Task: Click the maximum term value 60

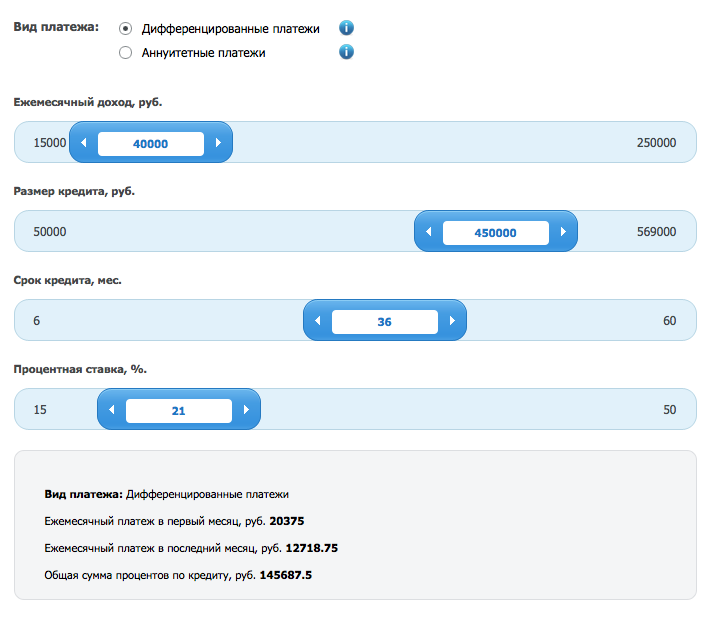Action: [670, 320]
